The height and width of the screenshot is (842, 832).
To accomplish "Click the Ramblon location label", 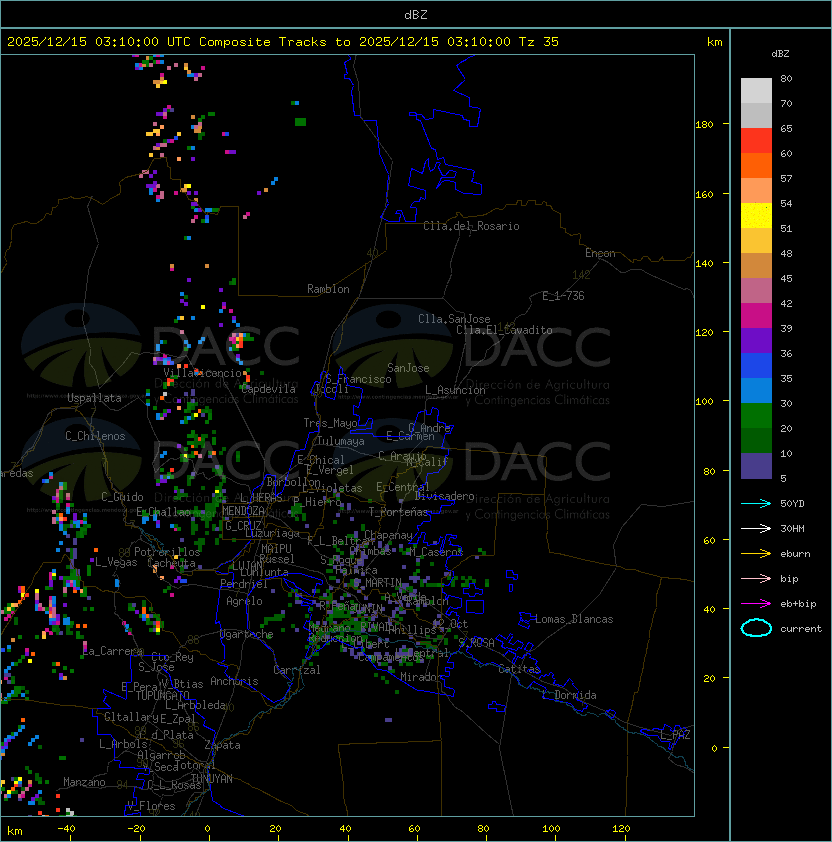I will 328,289.
